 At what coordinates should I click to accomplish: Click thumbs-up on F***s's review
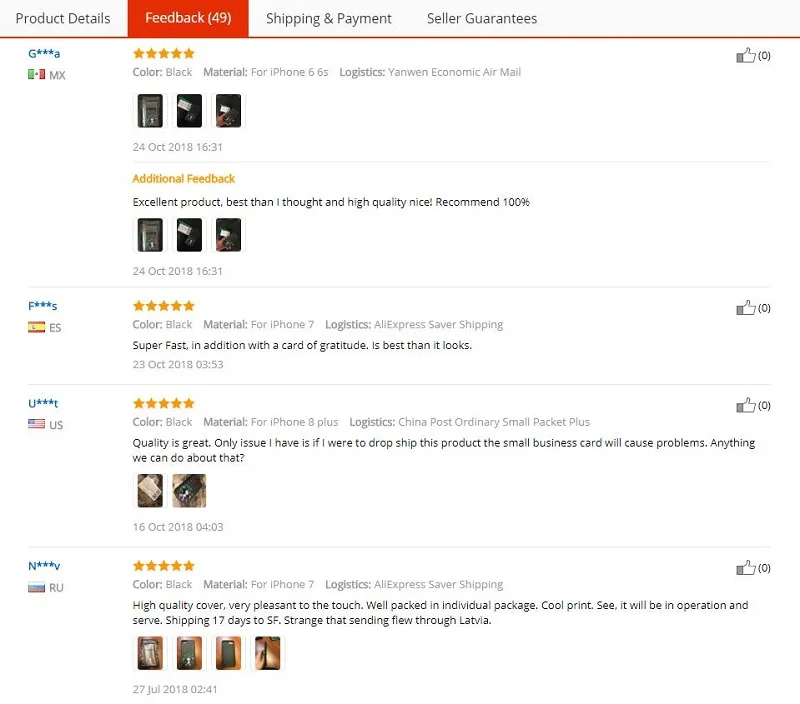click(x=745, y=308)
